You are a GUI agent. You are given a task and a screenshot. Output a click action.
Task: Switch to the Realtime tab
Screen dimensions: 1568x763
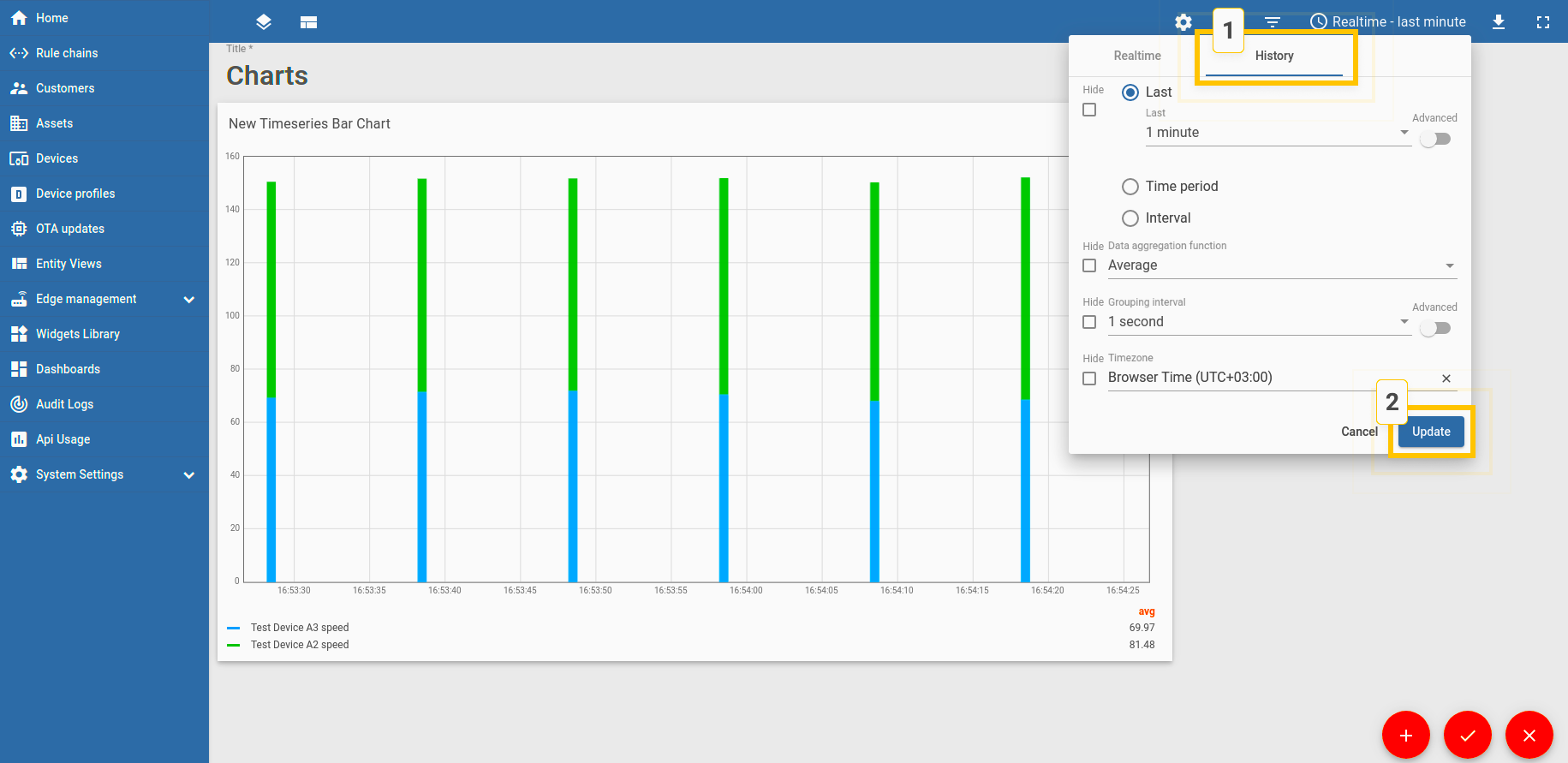1137,56
